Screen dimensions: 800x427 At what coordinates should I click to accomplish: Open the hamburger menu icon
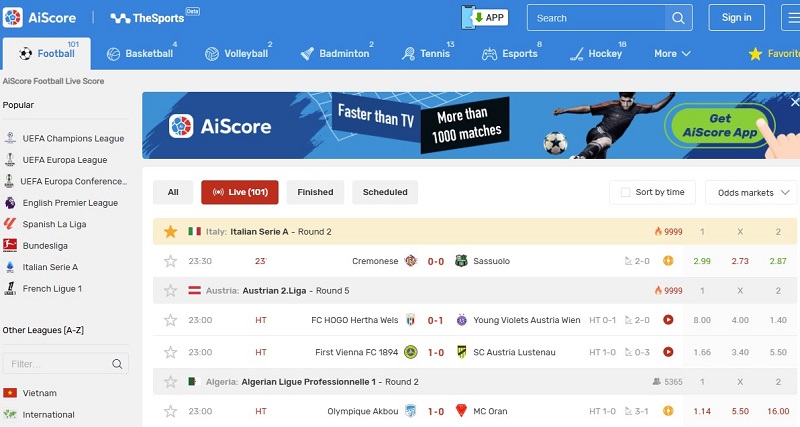[x=791, y=18]
